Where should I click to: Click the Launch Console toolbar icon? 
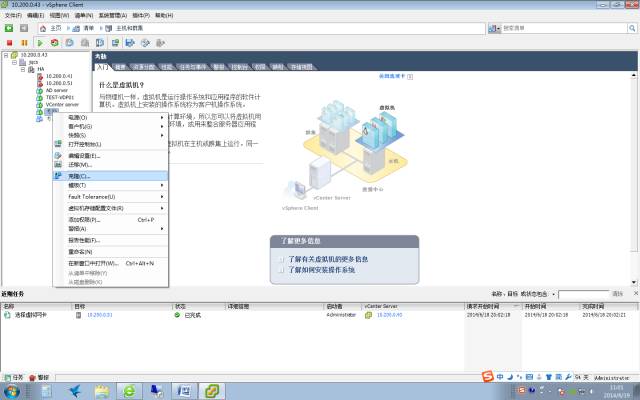coord(116,43)
